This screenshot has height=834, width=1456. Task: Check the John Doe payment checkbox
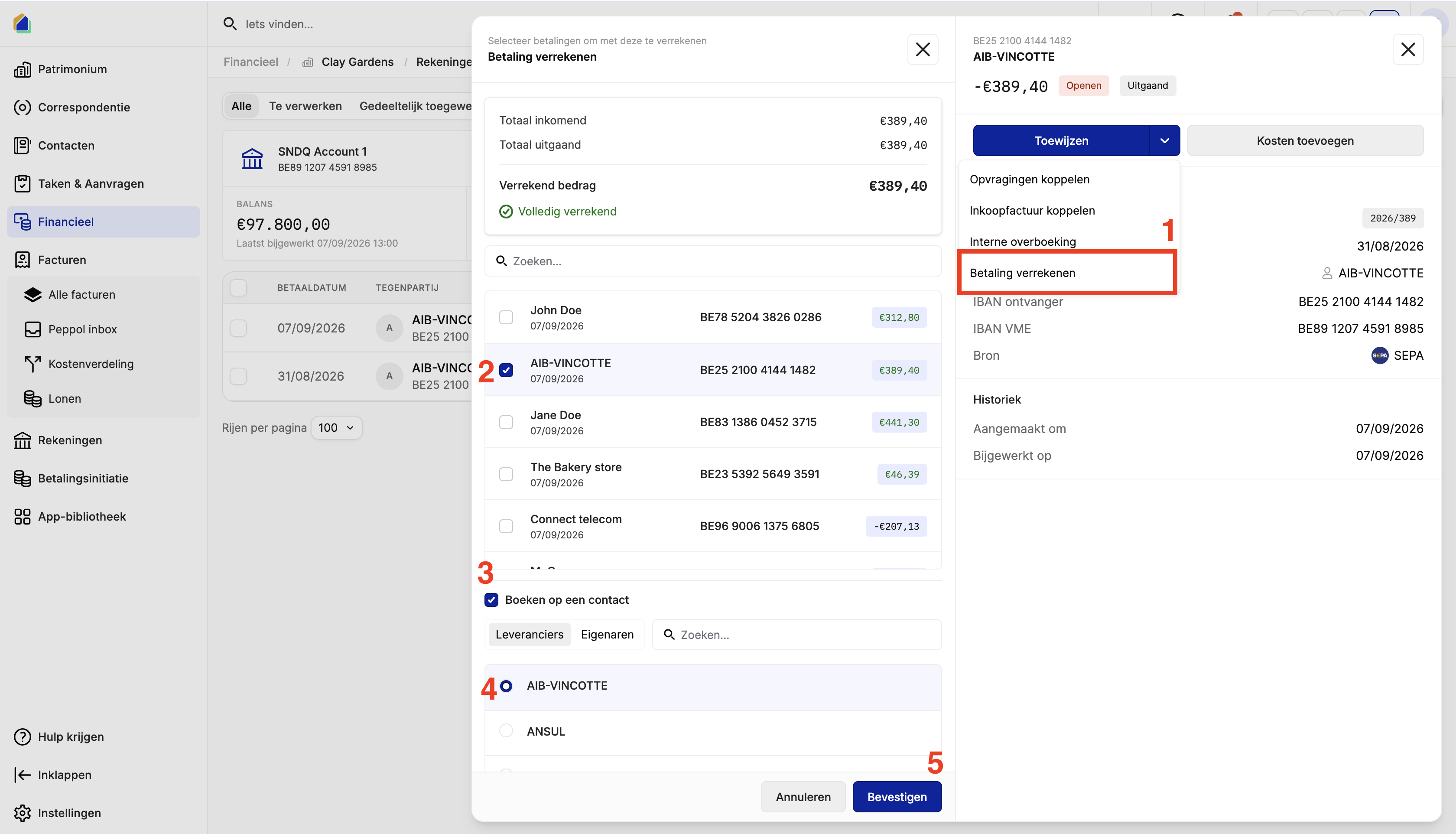pos(506,317)
